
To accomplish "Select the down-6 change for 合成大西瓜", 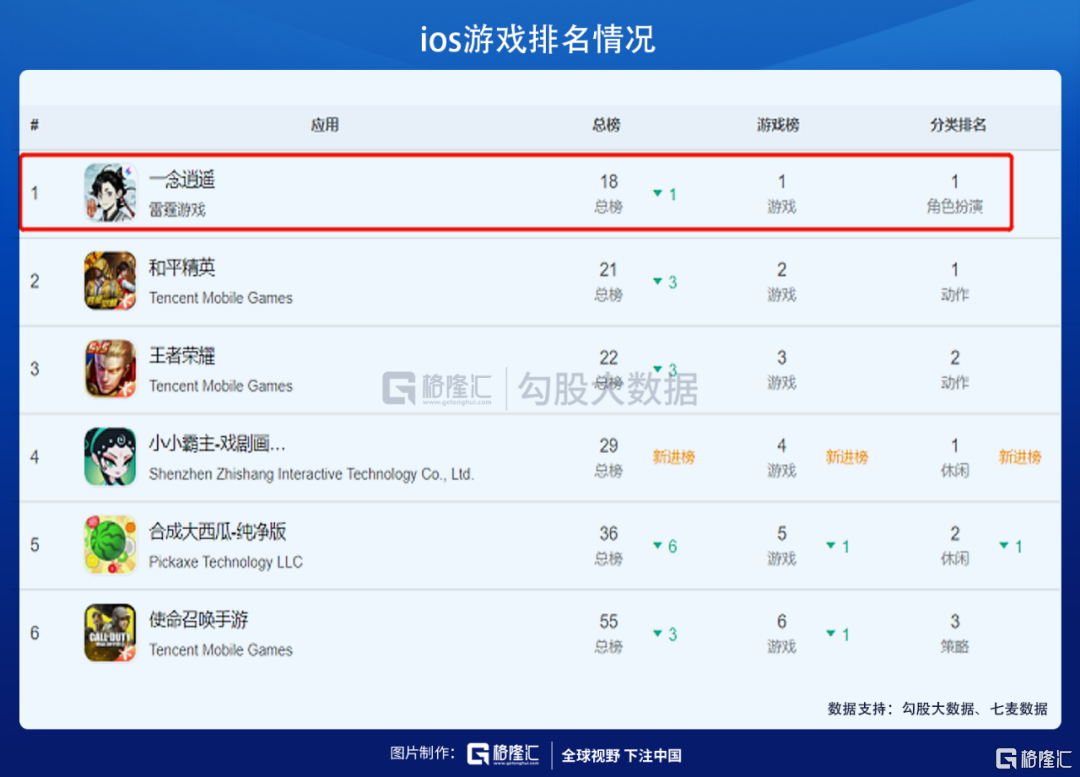I will (x=665, y=546).
